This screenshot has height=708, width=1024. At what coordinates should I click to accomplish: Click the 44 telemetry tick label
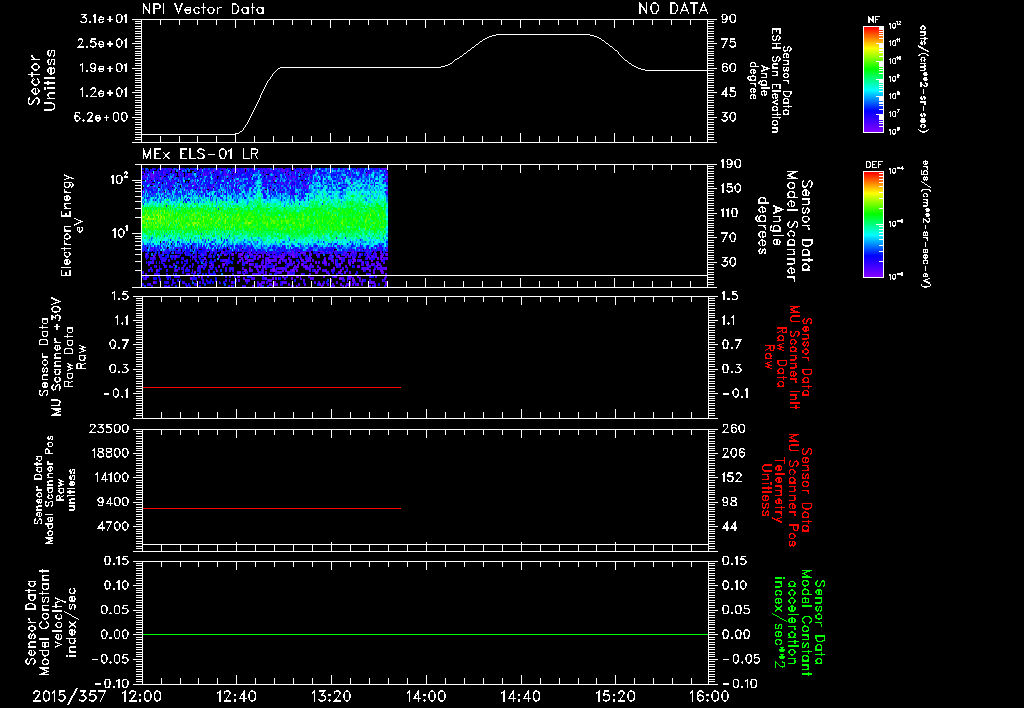[x=729, y=526]
